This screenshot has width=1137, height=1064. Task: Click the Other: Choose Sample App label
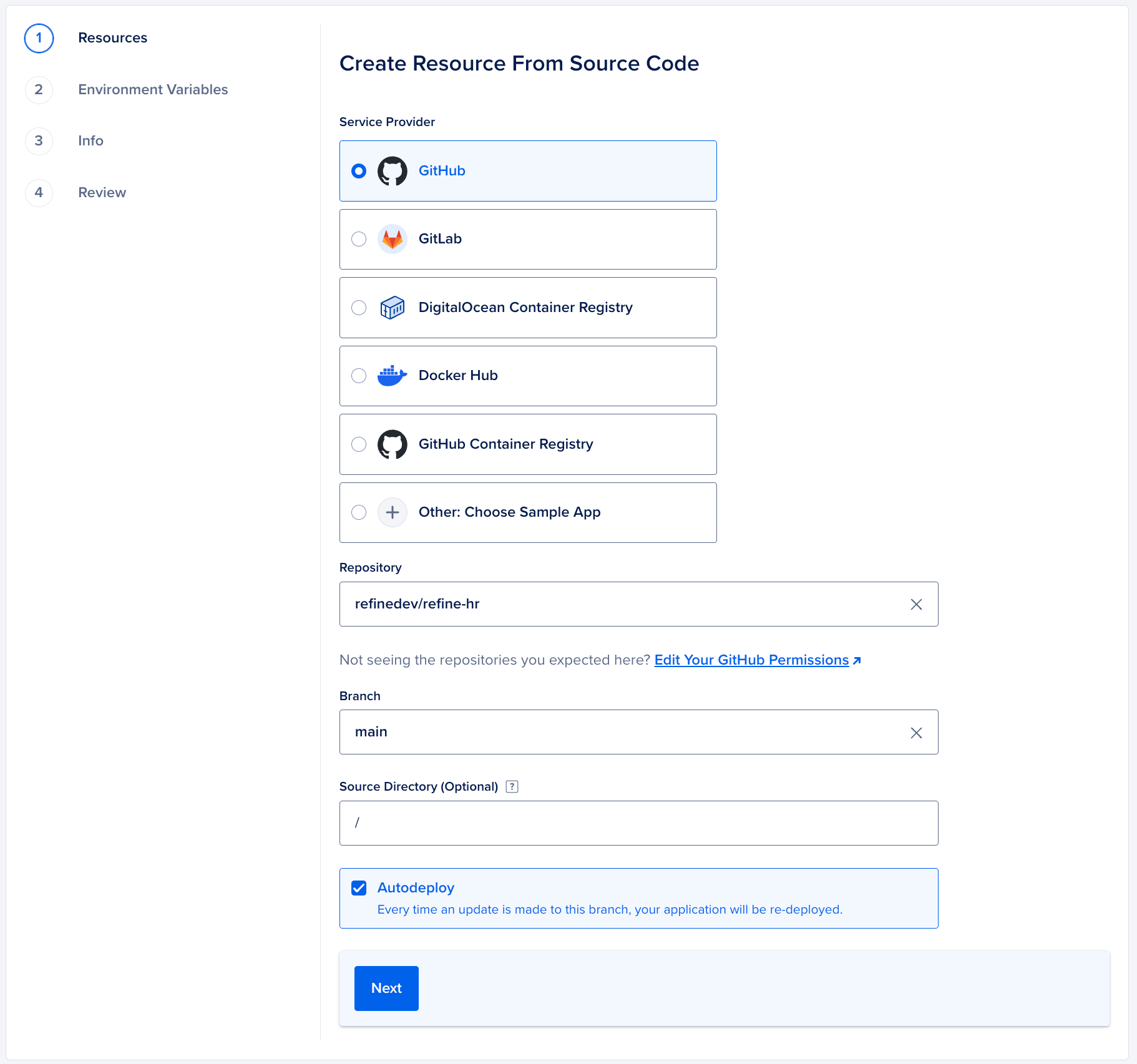(x=509, y=512)
